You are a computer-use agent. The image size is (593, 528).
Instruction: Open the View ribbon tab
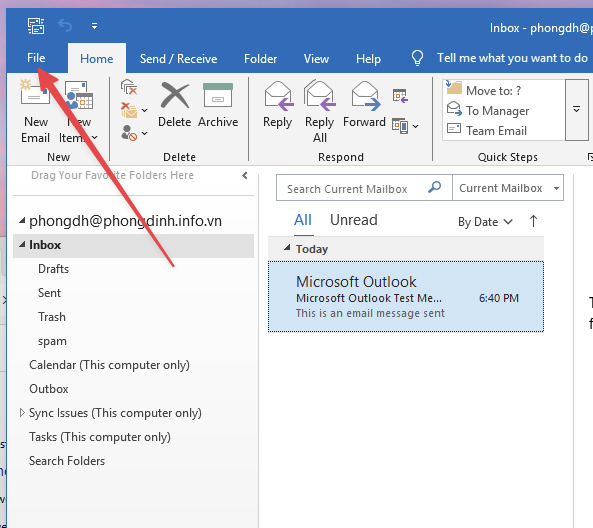[316, 59]
